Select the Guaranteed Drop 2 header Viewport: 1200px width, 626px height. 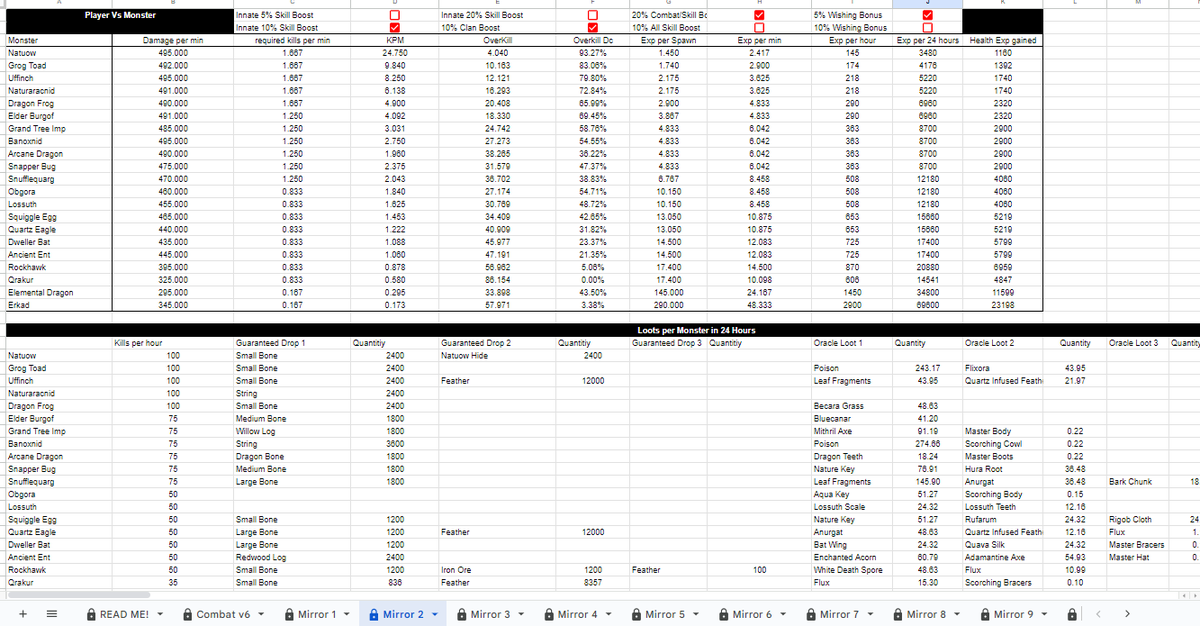click(497, 343)
